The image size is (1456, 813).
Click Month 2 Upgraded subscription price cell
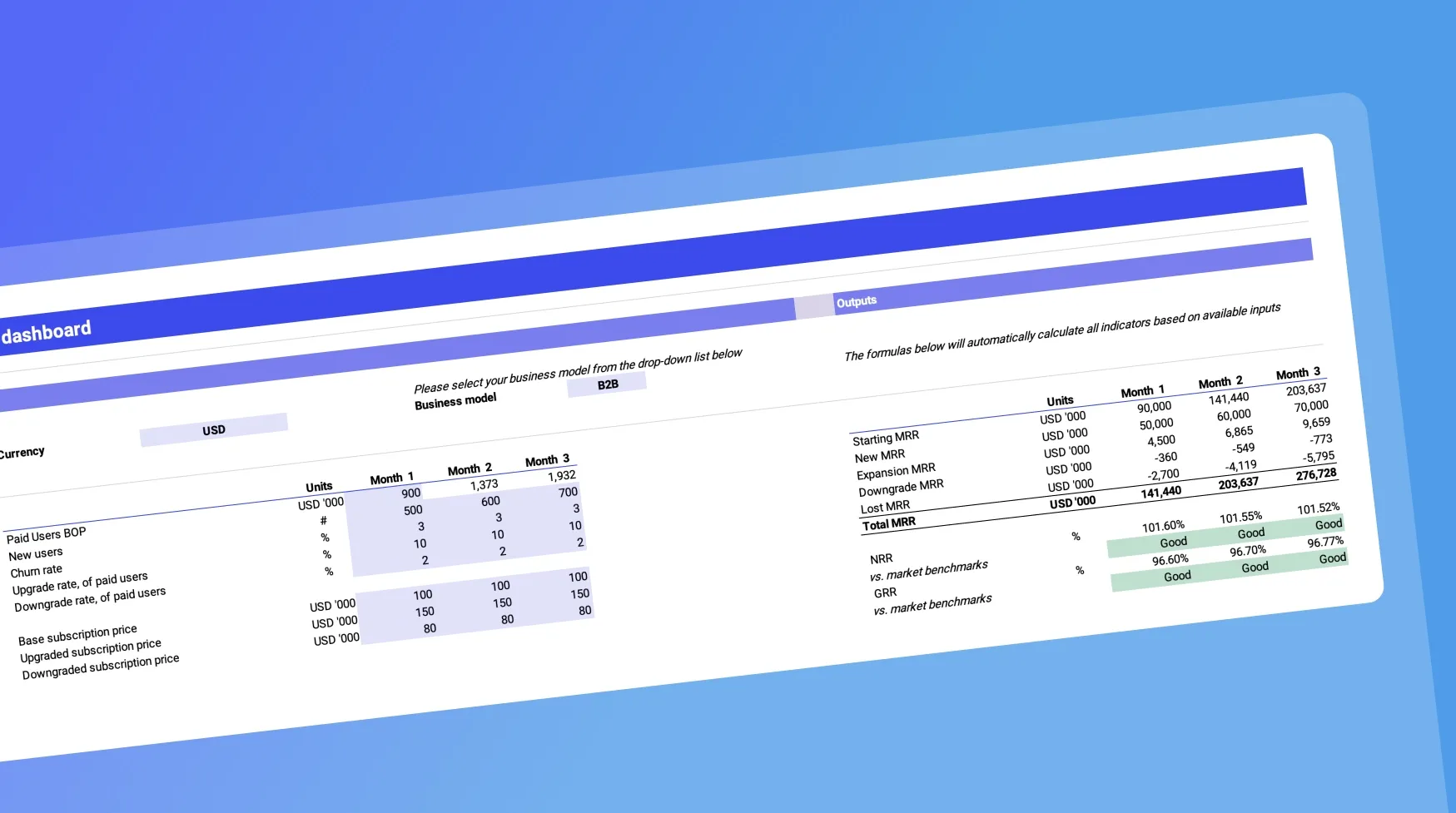pyautogui.click(x=501, y=603)
